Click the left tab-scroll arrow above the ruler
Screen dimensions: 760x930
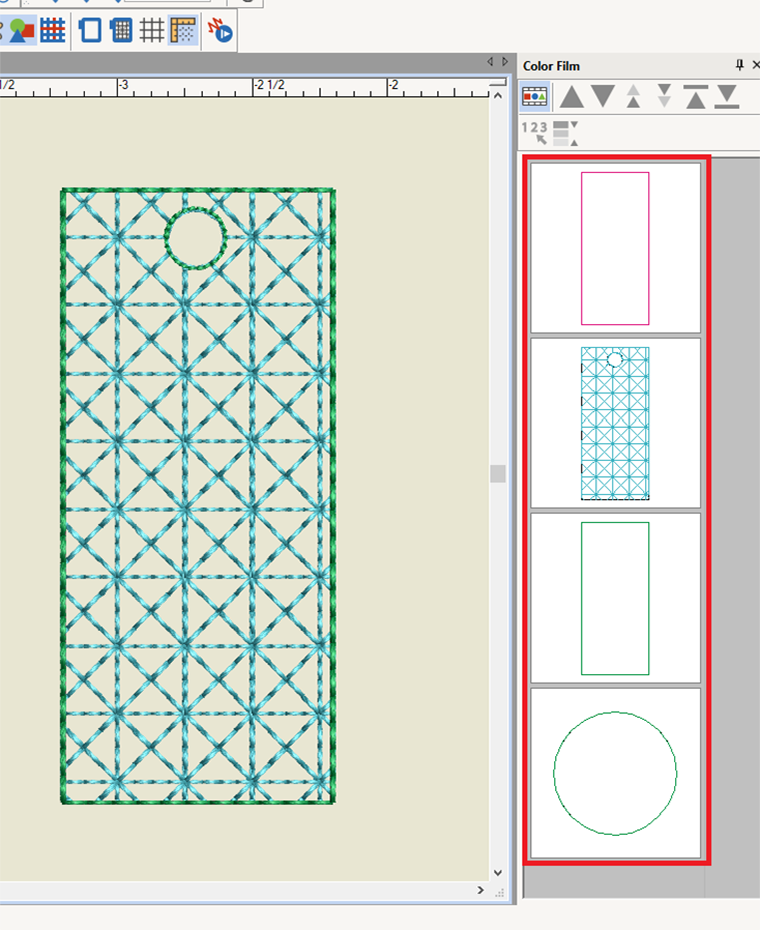(490, 61)
